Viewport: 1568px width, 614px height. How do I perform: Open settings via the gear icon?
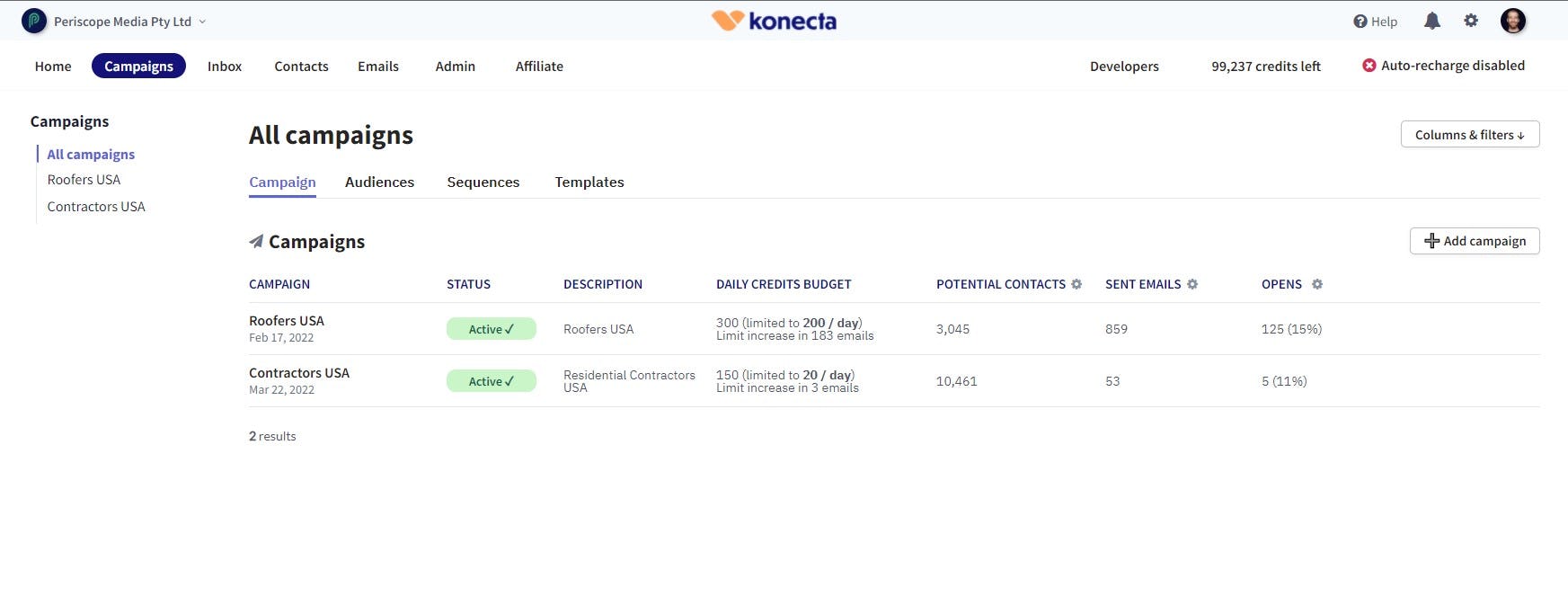coord(1471,21)
